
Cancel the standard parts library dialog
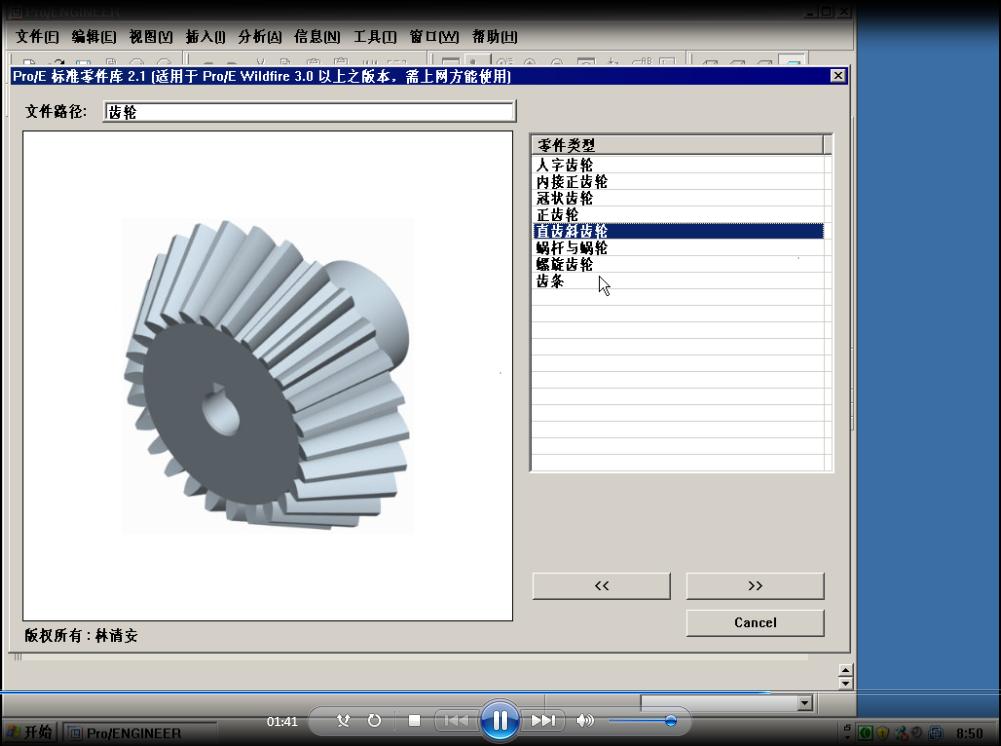point(755,623)
